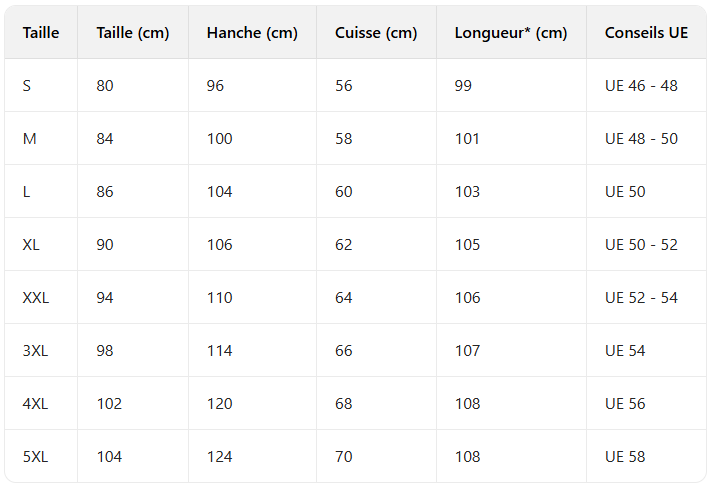Click waist value 102 in 4XL row
The image size is (711, 486).
pos(109,404)
